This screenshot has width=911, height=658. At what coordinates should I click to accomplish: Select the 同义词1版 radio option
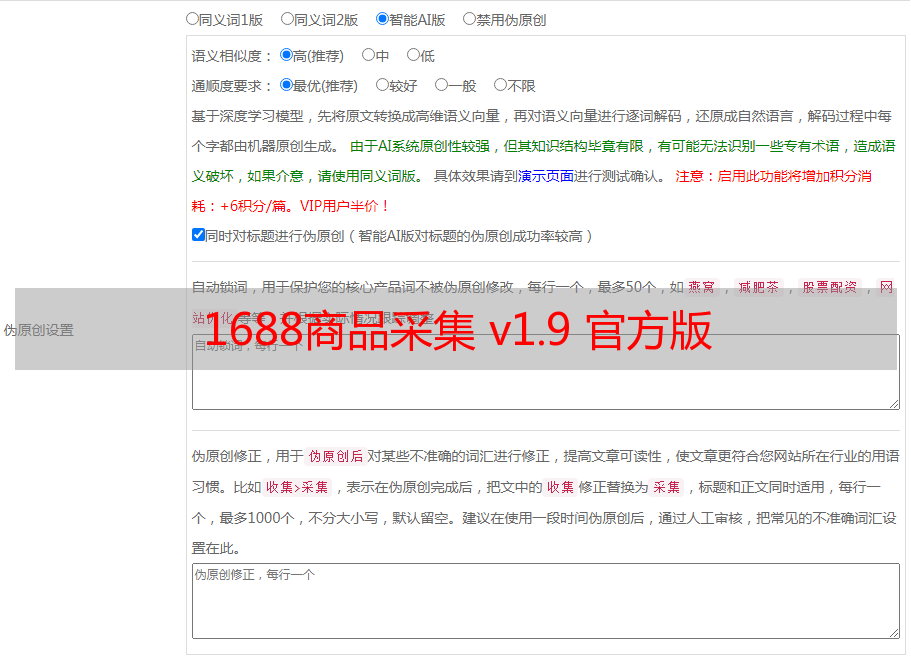point(192,19)
